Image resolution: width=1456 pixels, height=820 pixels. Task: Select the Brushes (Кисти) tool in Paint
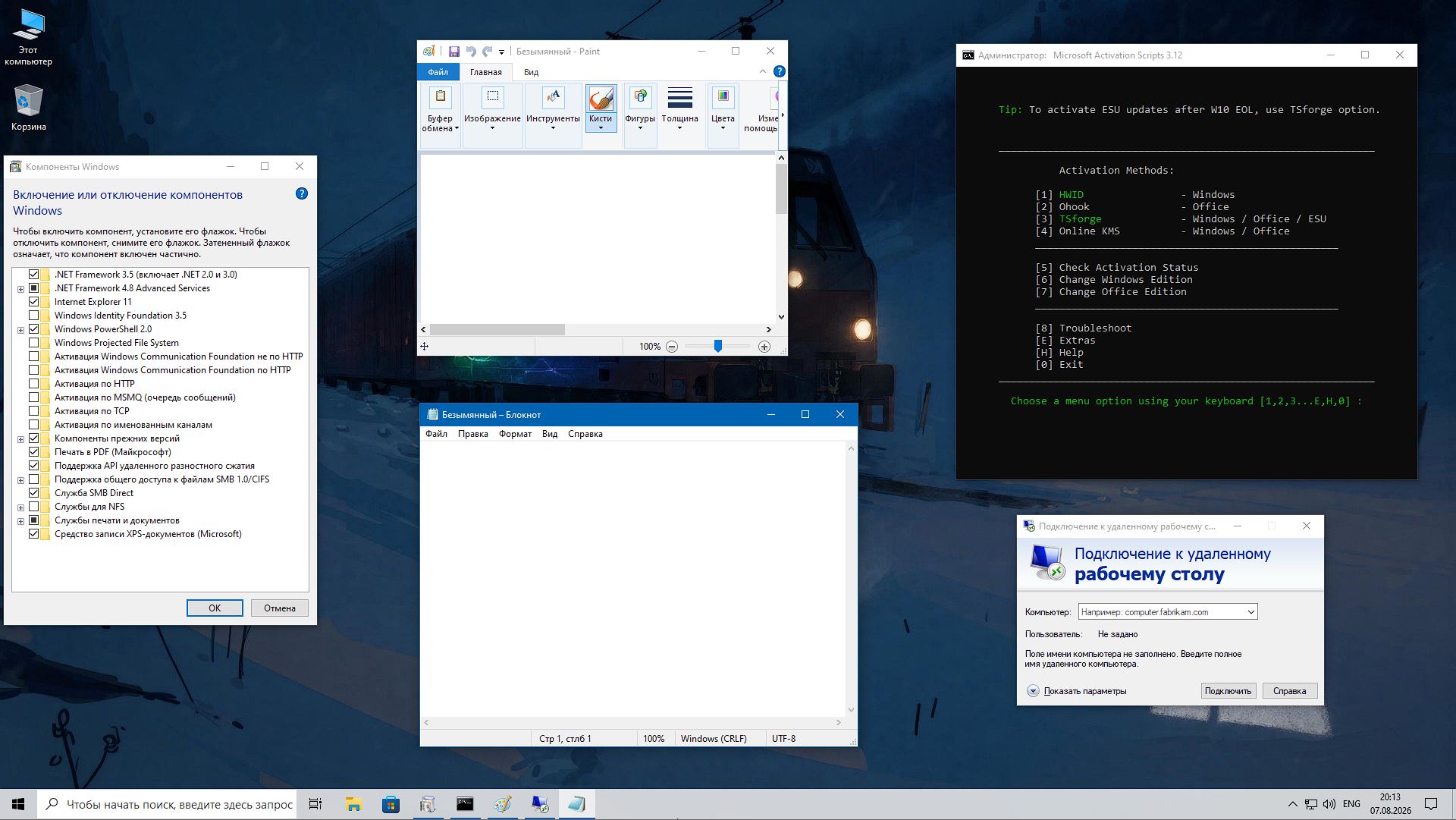[x=601, y=108]
